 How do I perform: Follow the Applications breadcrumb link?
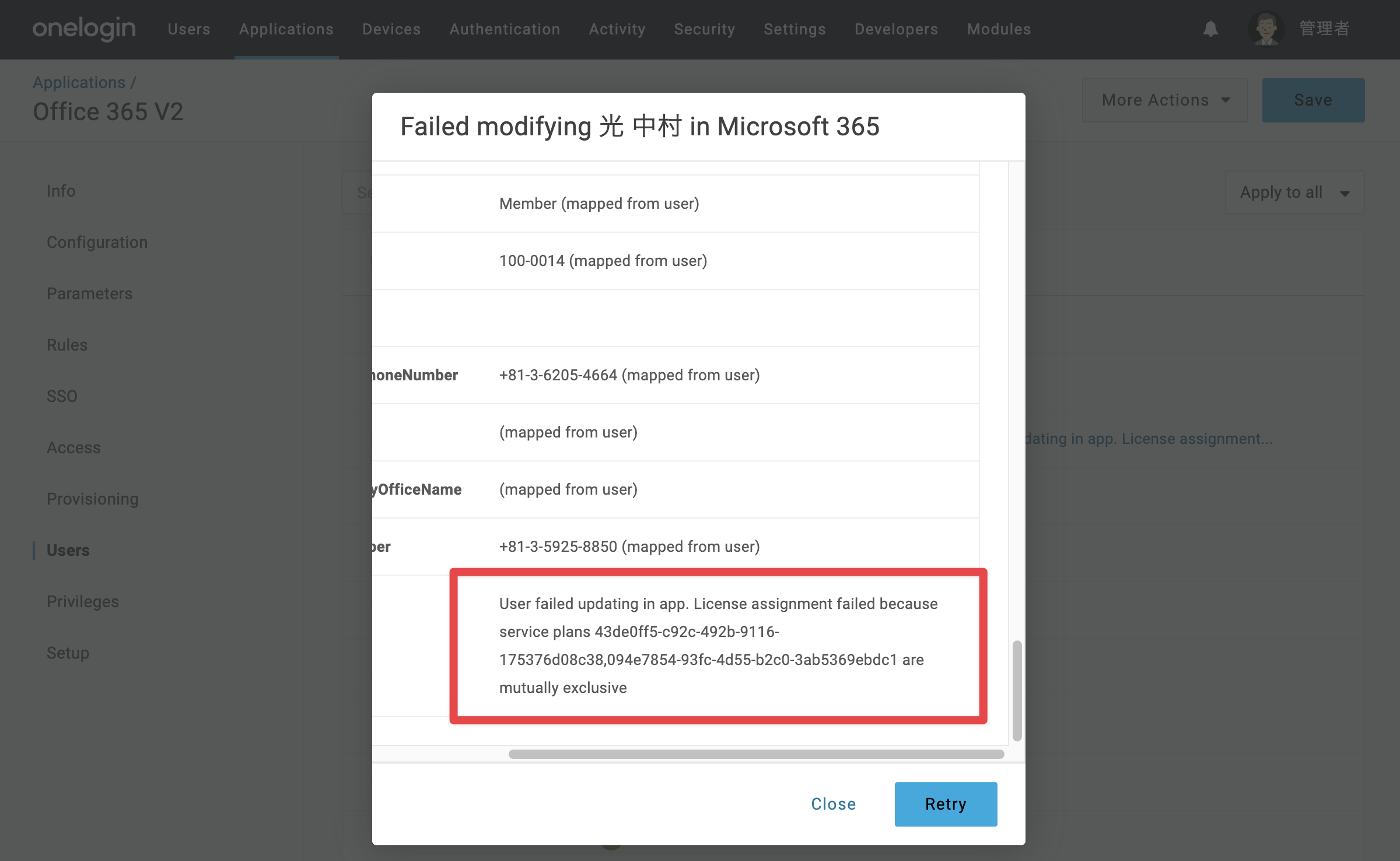[x=79, y=82]
